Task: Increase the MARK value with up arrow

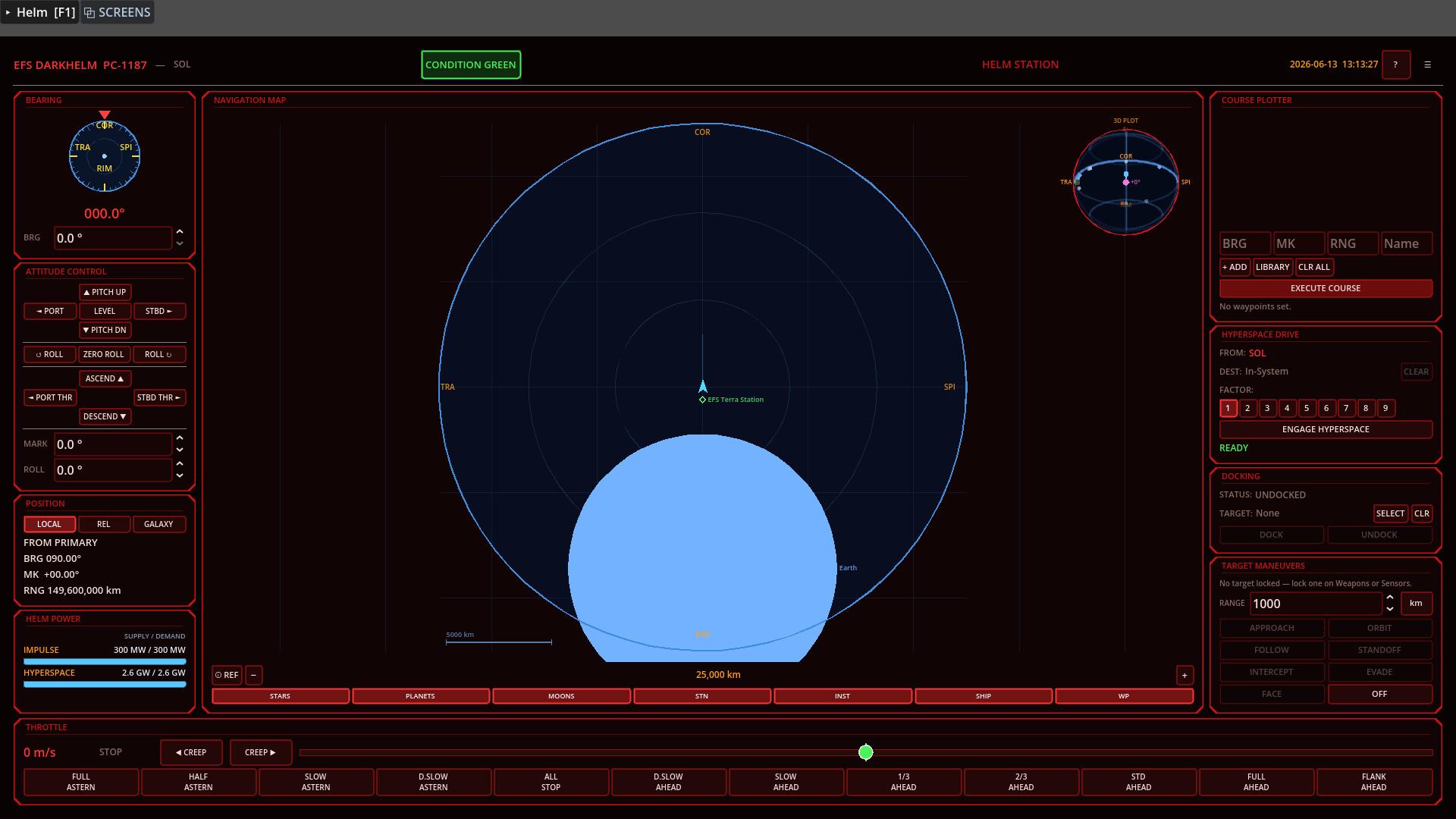Action: click(x=180, y=438)
